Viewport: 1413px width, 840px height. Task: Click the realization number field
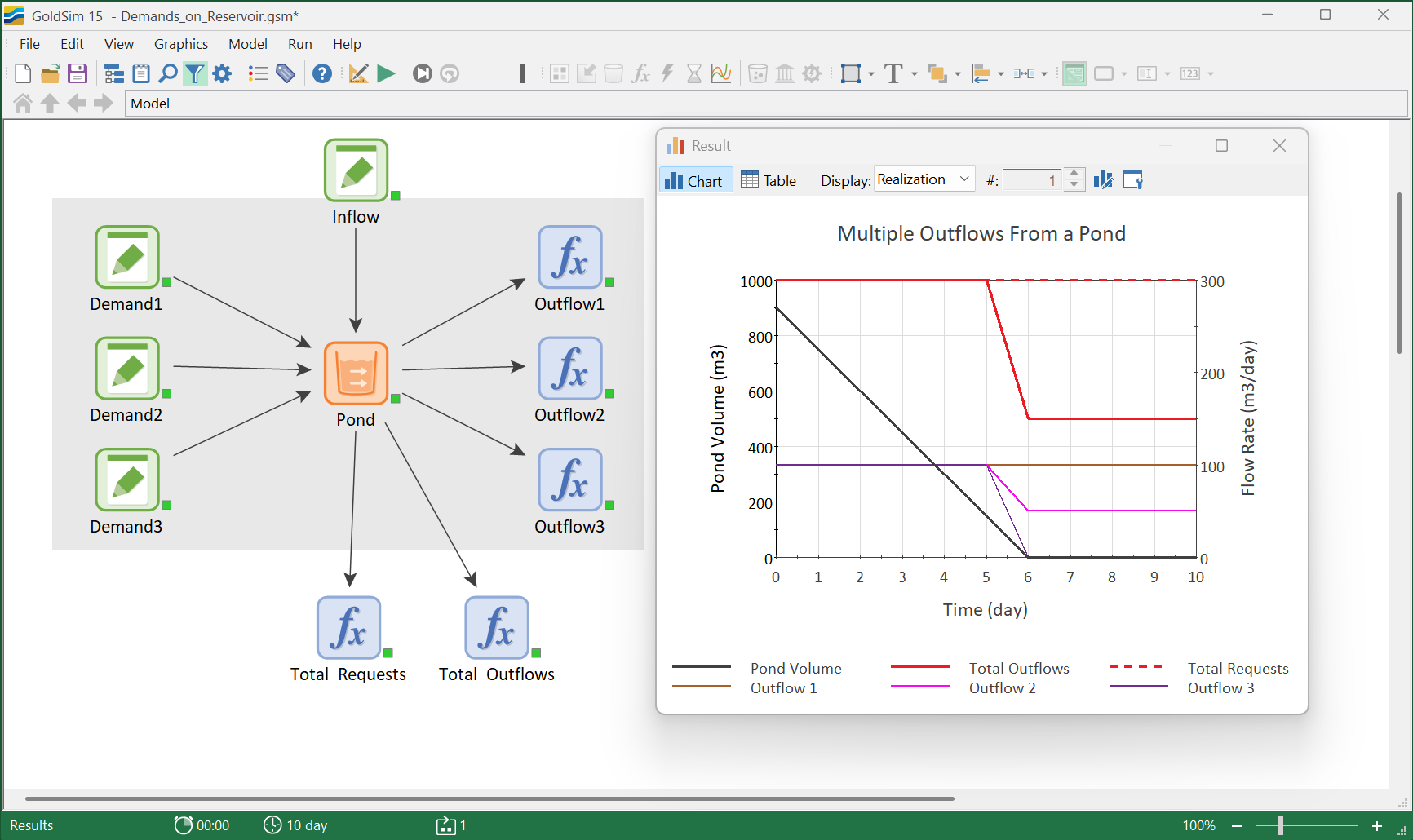(x=1033, y=180)
